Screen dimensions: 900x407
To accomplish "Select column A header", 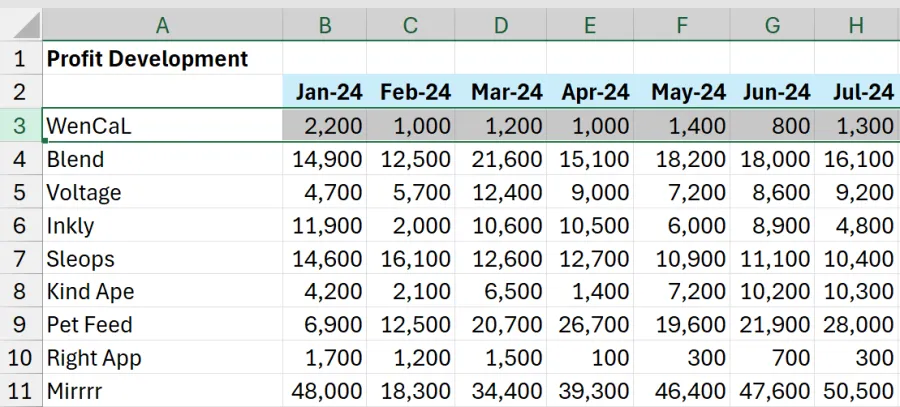I will [162, 25].
